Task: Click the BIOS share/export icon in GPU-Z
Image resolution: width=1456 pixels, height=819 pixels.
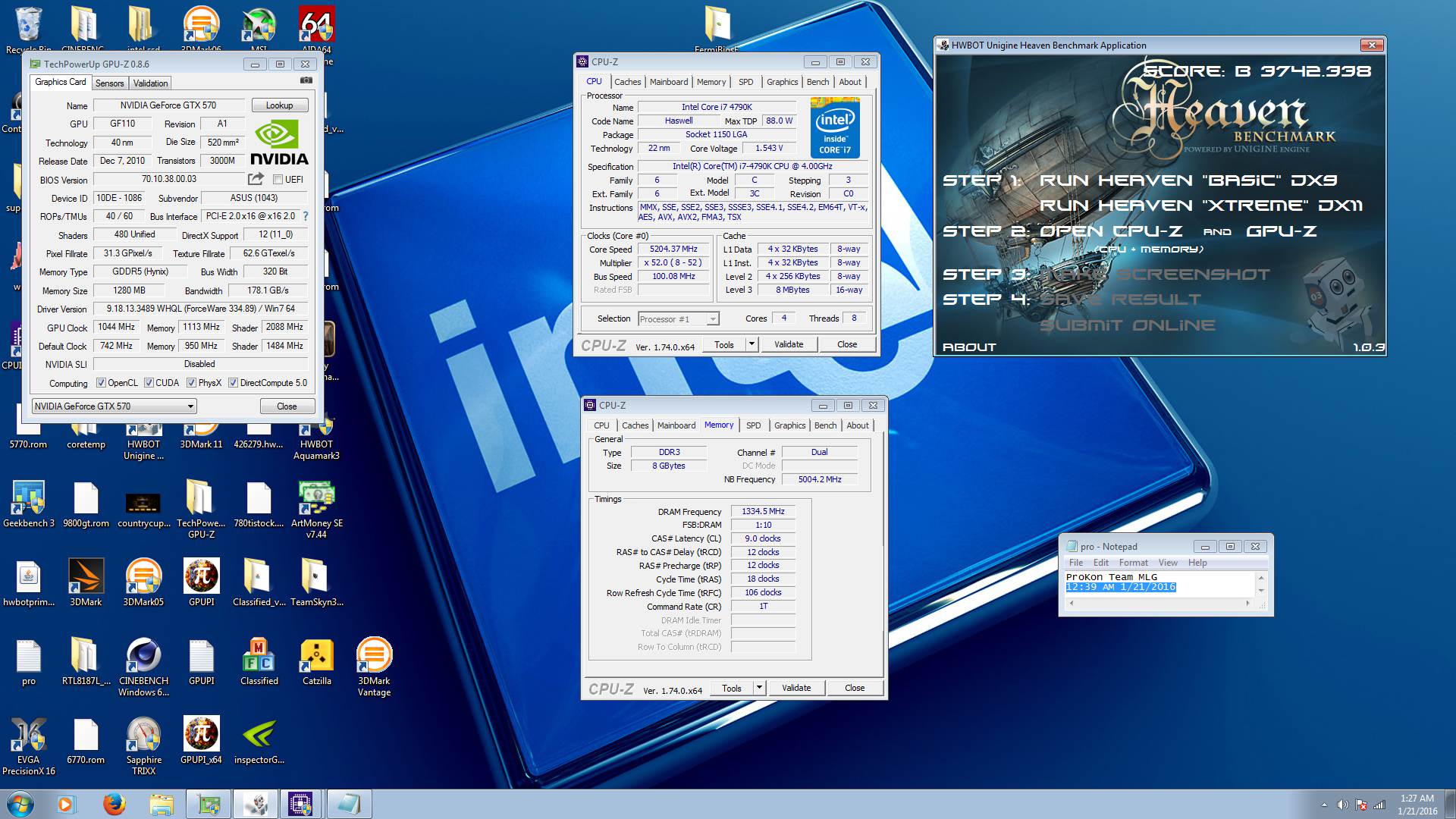Action: pos(256,179)
